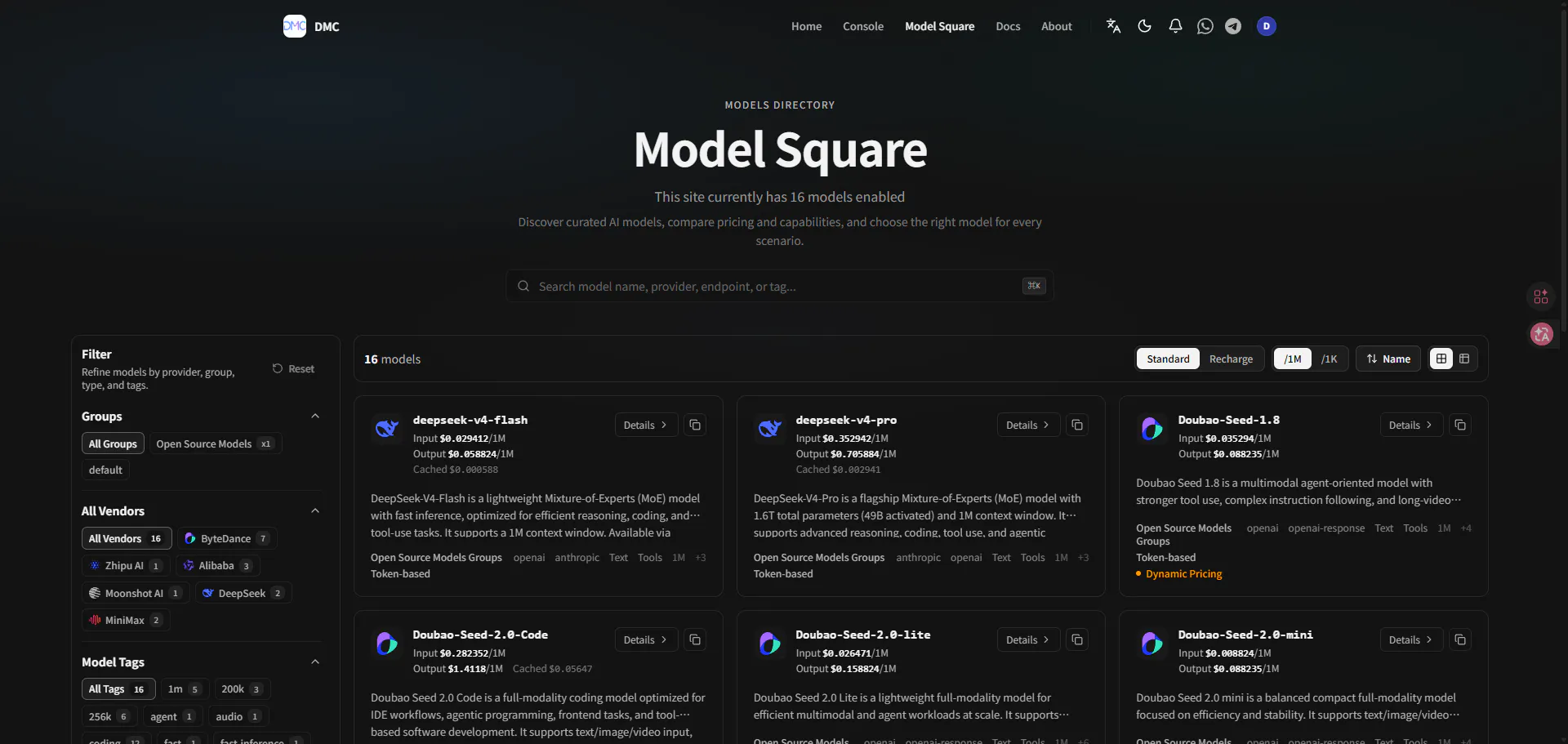This screenshot has height=744, width=1568.
Task: Copy Doubao-Seed-2.0-Code model name
Action: click(695, 639)
